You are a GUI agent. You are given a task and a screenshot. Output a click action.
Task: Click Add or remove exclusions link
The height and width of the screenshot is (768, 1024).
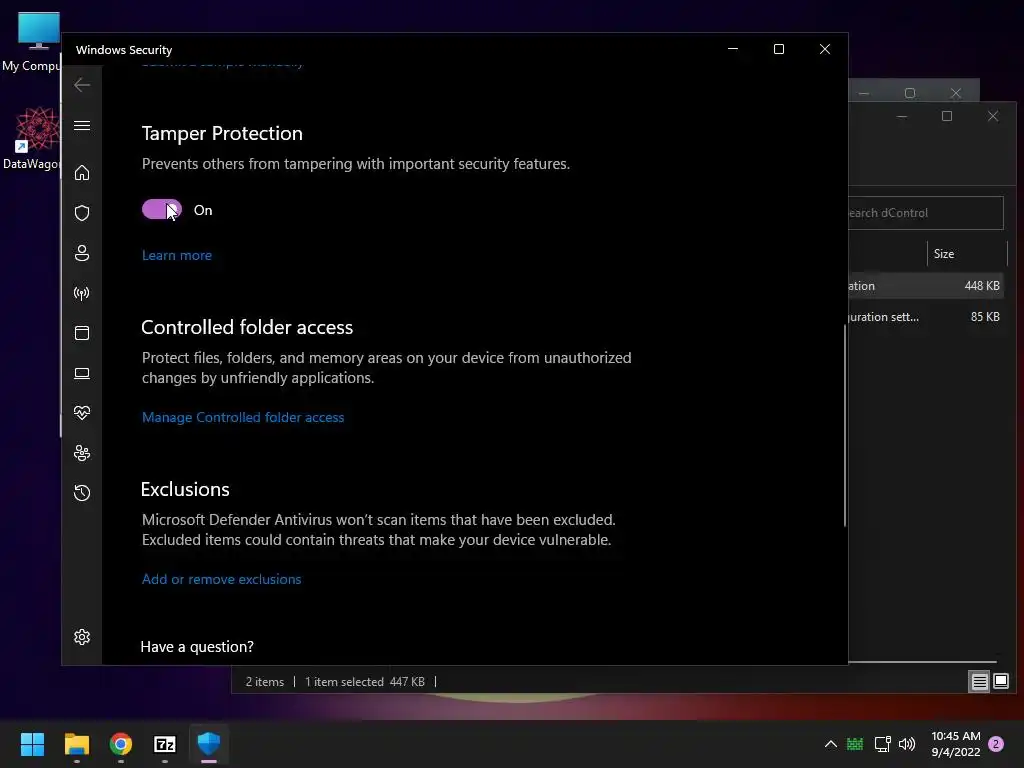221,579
